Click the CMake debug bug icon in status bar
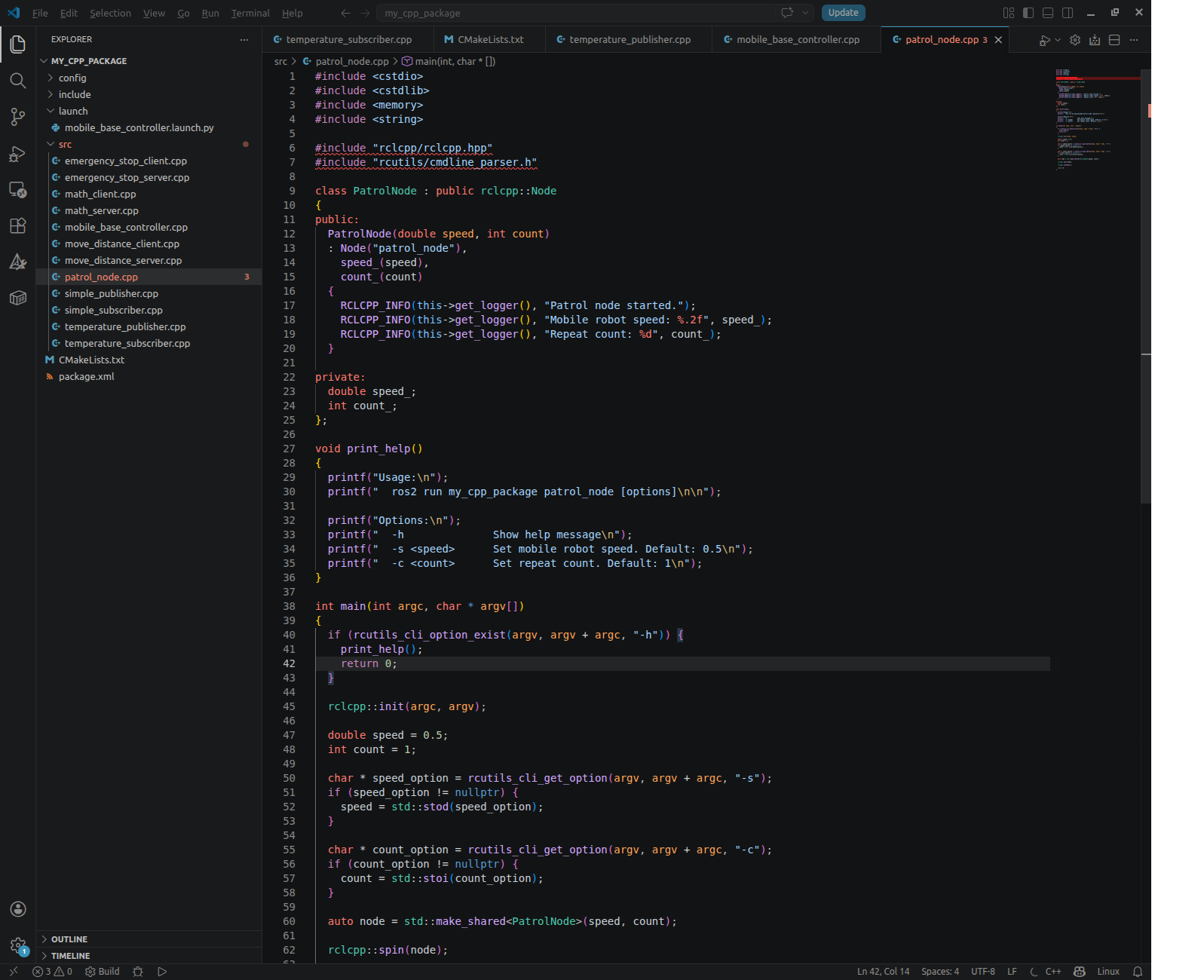 [x=137, y=972]
